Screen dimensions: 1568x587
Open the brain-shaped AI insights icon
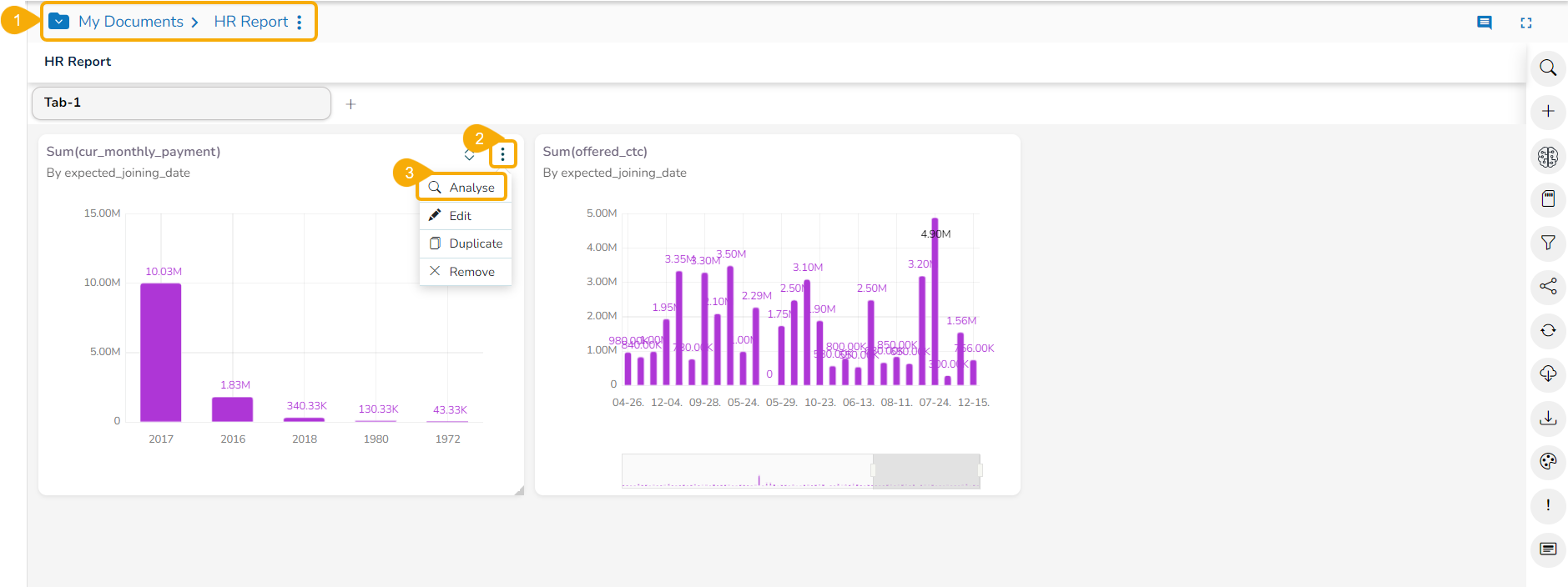[x=1547, y=156]
